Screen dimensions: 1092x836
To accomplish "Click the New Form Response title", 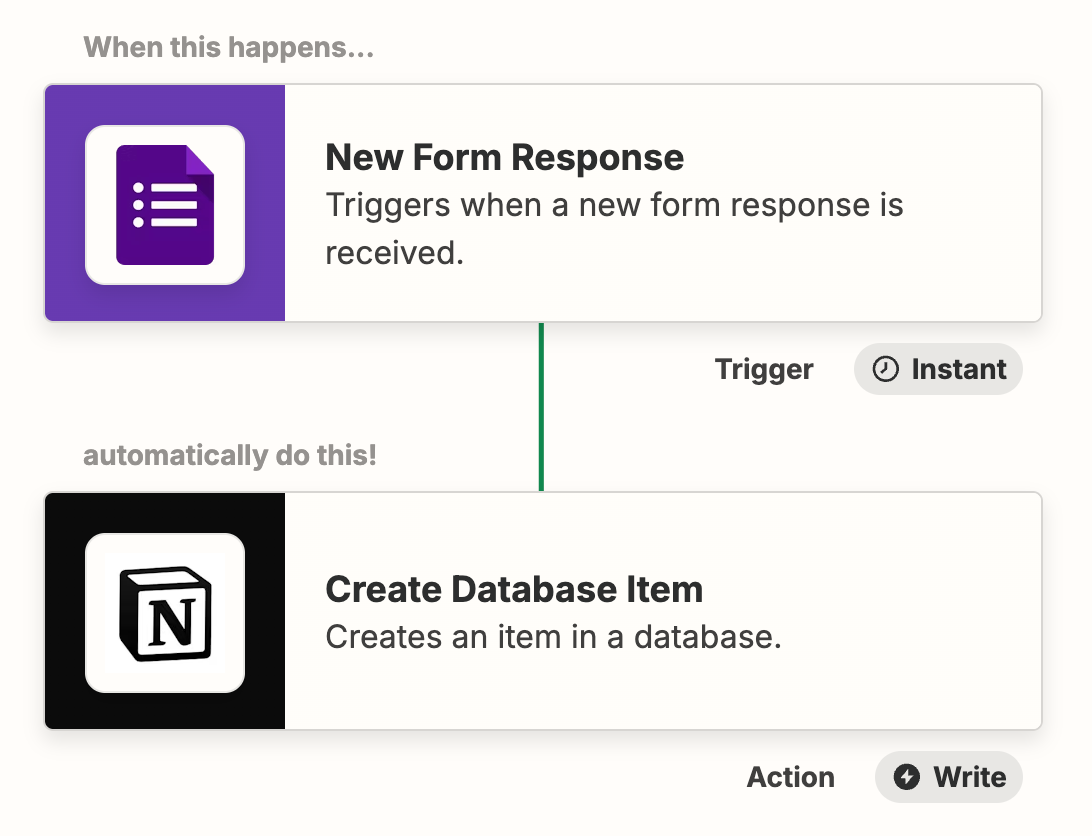I will 504,157.
